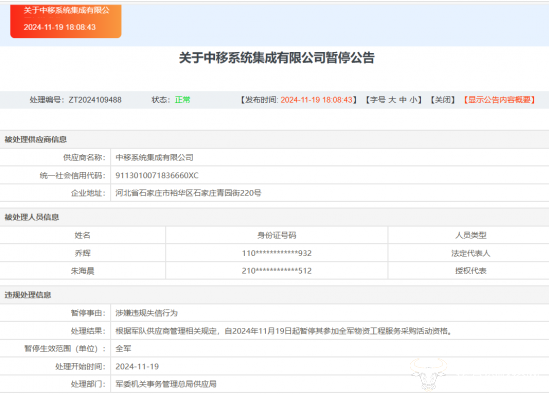Viewport: 549px width, 394px height.
Task: Select the row for 乔辉
Action: pos(274,253)
